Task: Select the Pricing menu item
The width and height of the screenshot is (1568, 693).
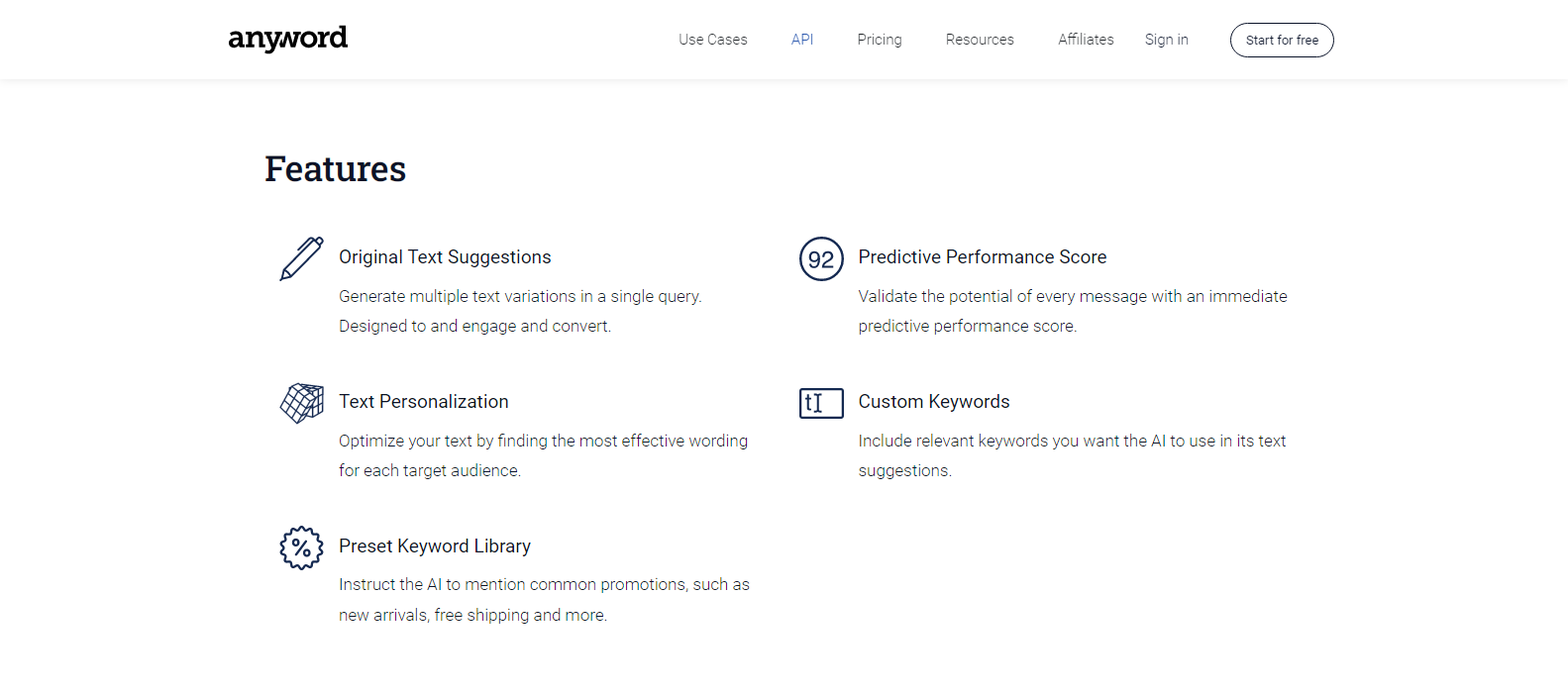Action: tap(879, 40)
